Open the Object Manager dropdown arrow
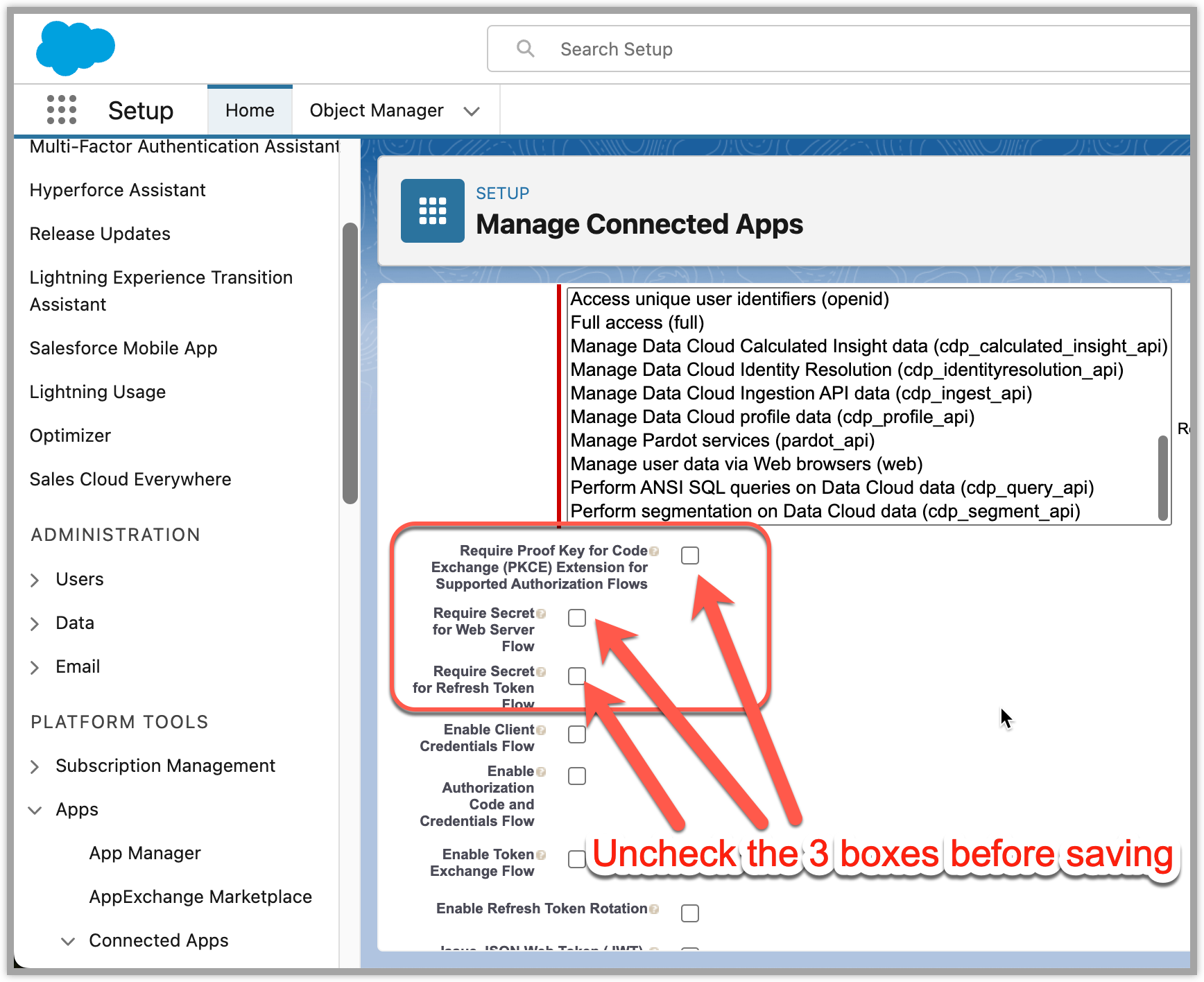The image size is (1204, 982). tap(472, 111)
